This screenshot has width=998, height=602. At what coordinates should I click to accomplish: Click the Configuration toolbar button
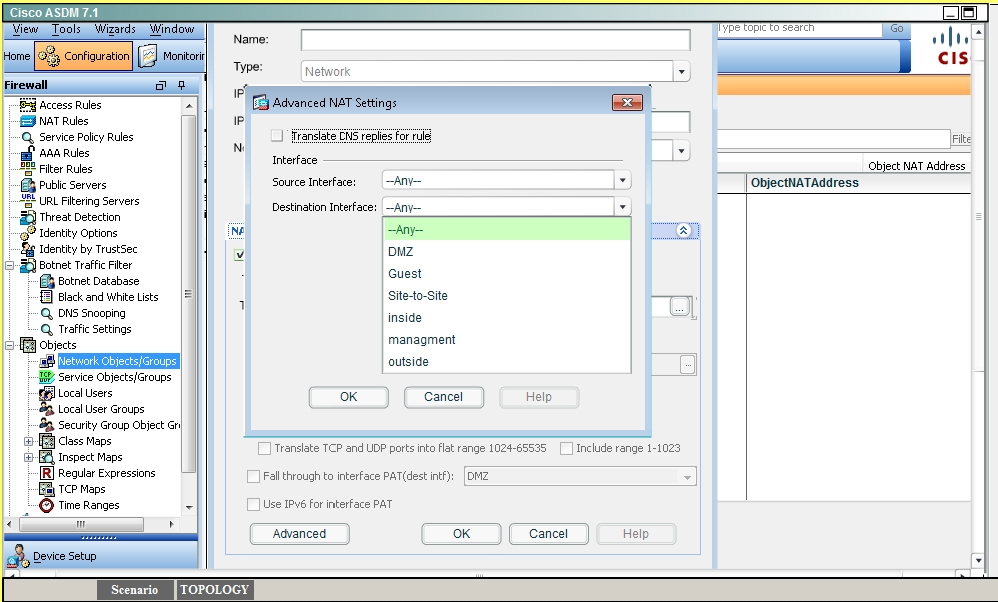pos(84,56)
